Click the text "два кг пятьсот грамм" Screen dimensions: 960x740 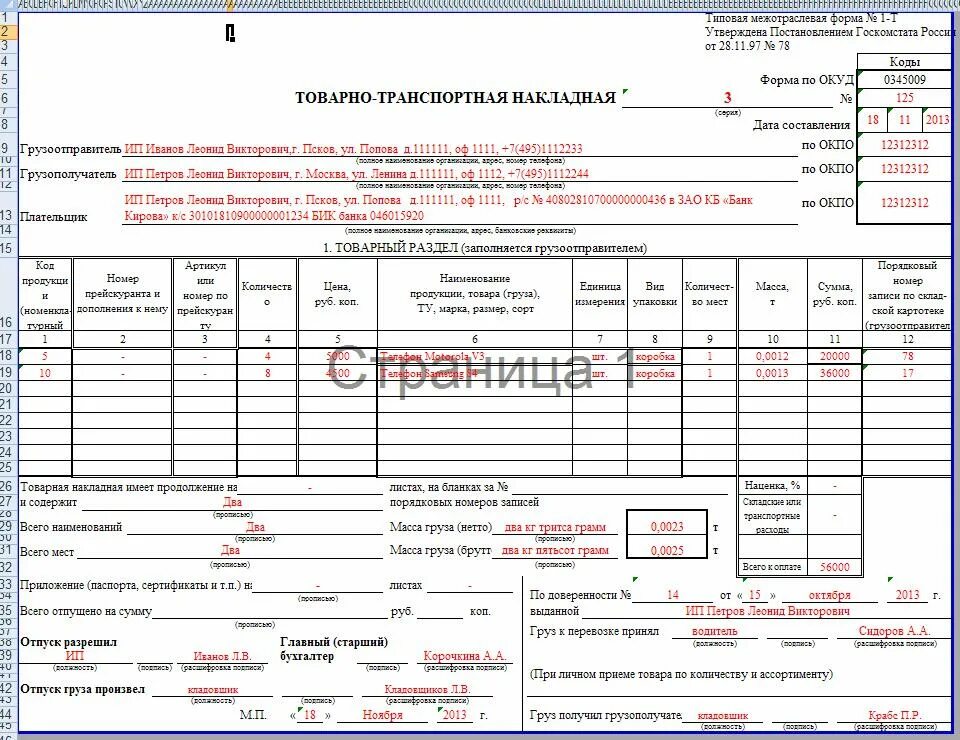click(x=555, y=550)
